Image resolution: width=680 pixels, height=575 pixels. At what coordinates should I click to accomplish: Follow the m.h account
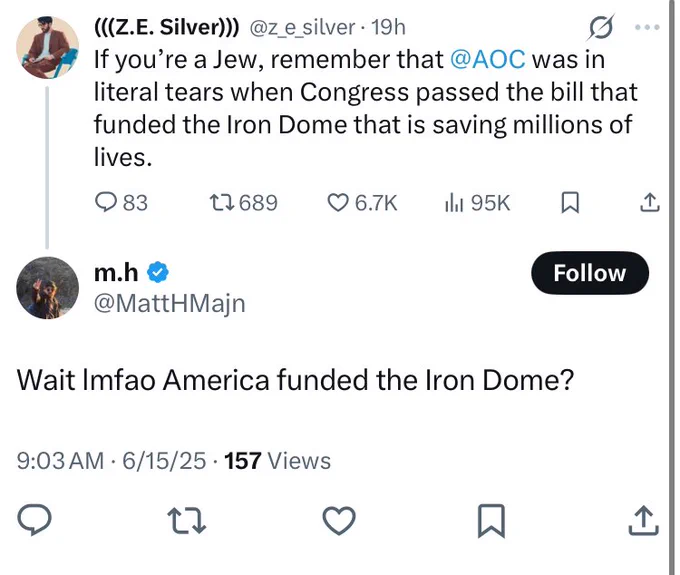[x=590, y=273]
